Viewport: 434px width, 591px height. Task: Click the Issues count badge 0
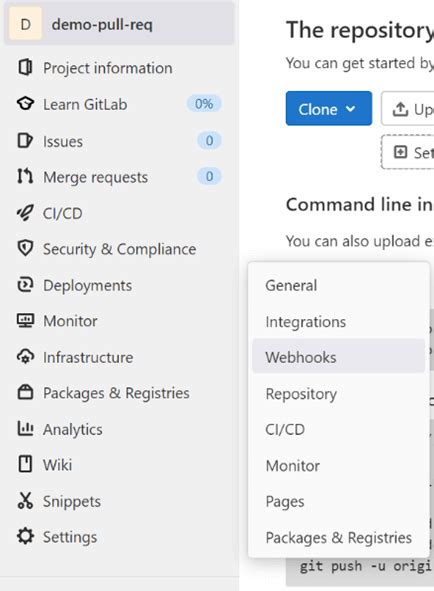(x=209, y=141)
